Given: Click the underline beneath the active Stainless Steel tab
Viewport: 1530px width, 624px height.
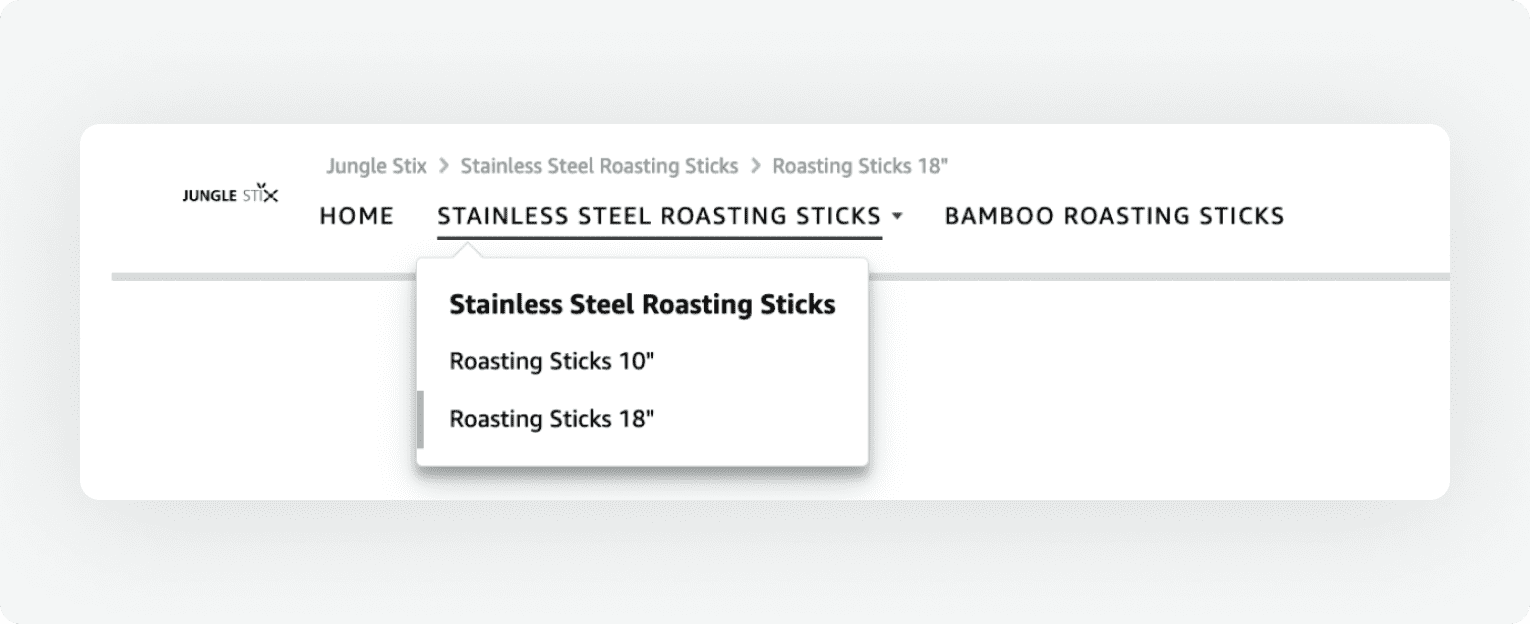Looking at the screenshot, I should pos(660,238).
